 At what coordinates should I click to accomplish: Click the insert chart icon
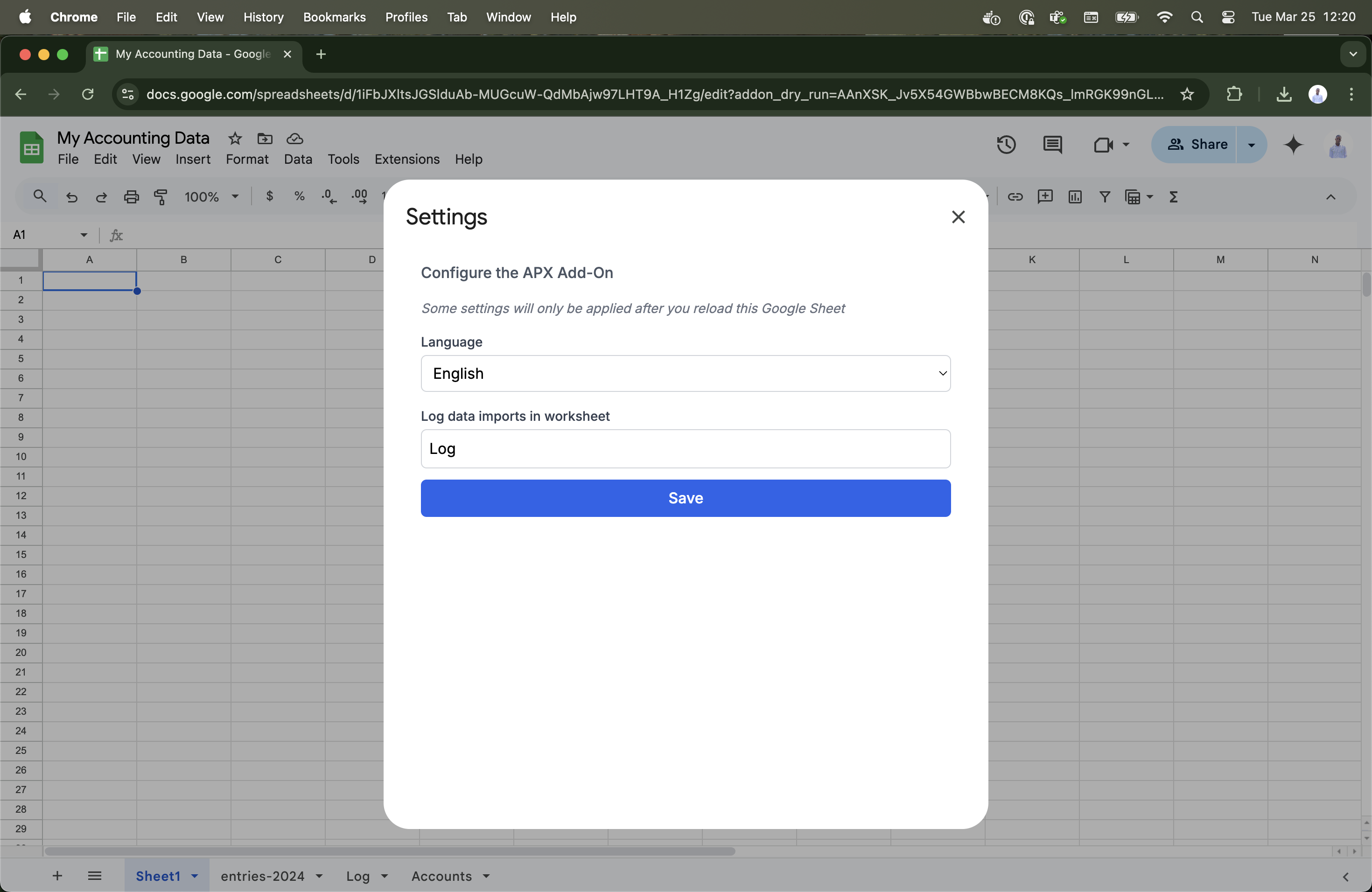[x=1075, y=197]
